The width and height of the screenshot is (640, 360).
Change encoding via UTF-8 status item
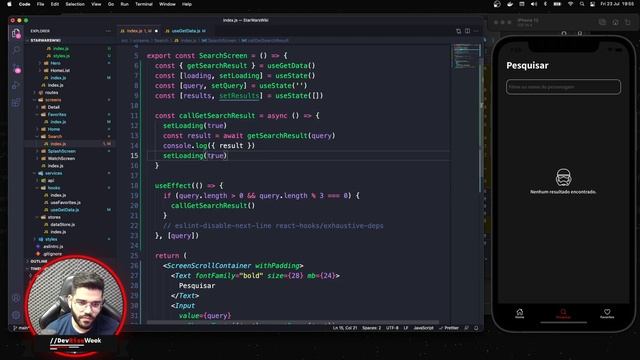392,328
